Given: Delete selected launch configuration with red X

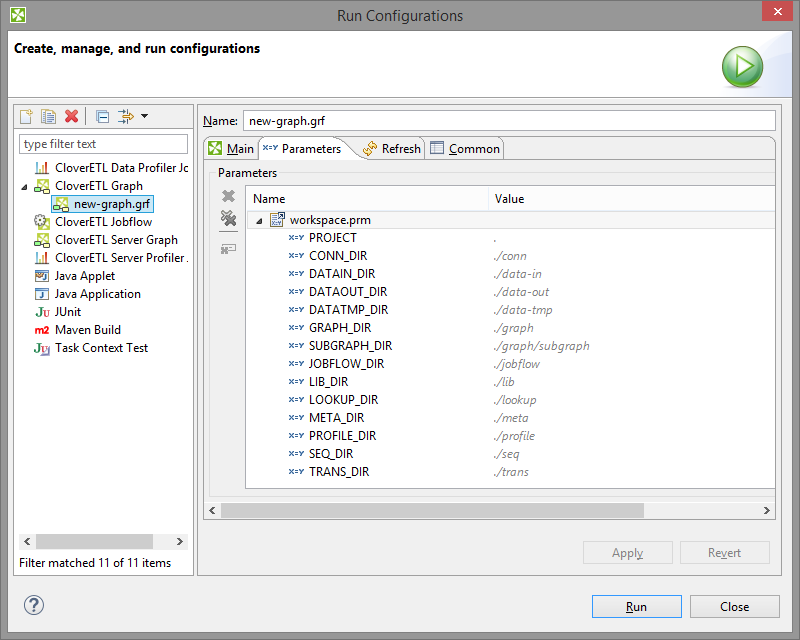Looking at the screenshot, I should coord(71,117).
